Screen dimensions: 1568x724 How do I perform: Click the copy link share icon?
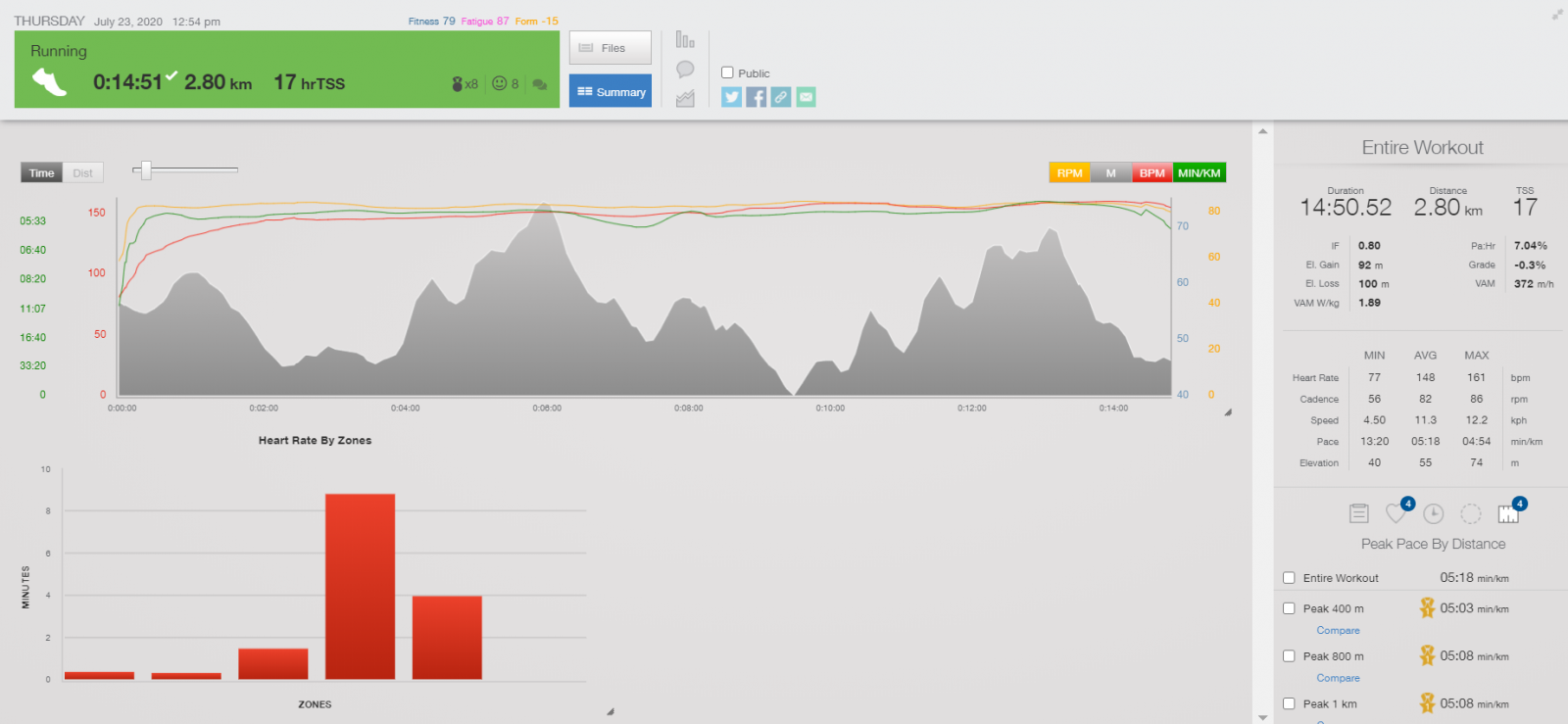[x=781, y=97]
